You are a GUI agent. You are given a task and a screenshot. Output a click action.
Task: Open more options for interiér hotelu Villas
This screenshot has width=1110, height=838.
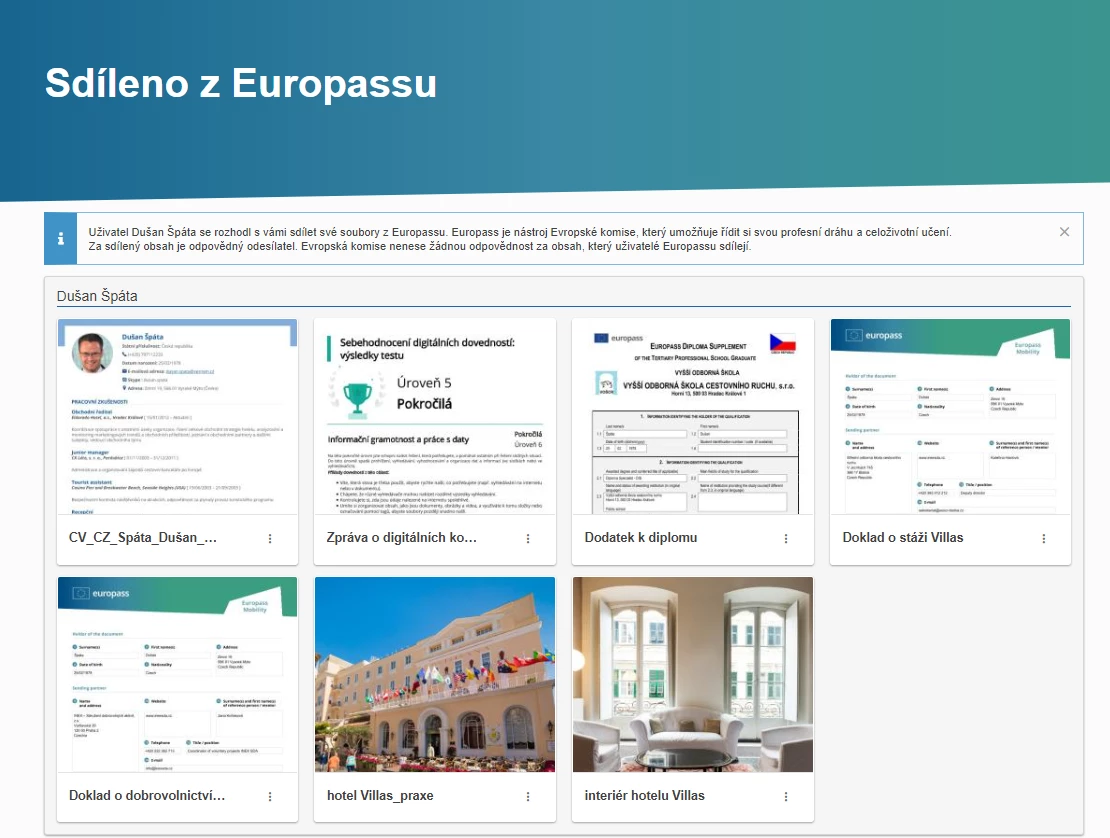pyautogui.click(x=786, y=797)
